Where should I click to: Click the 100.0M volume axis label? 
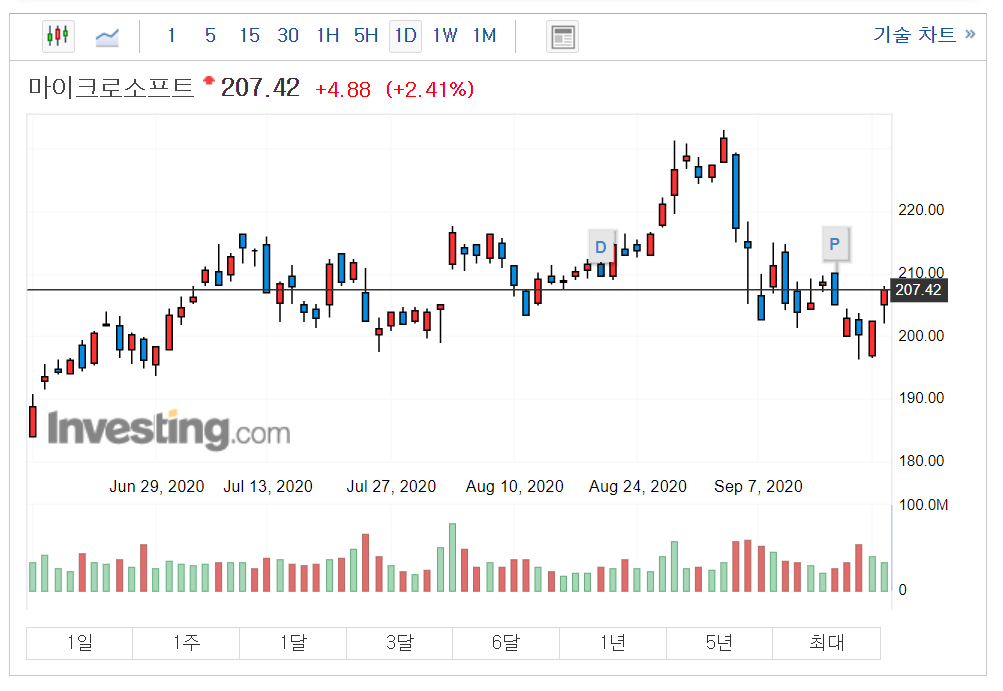[x=924, y=505]
